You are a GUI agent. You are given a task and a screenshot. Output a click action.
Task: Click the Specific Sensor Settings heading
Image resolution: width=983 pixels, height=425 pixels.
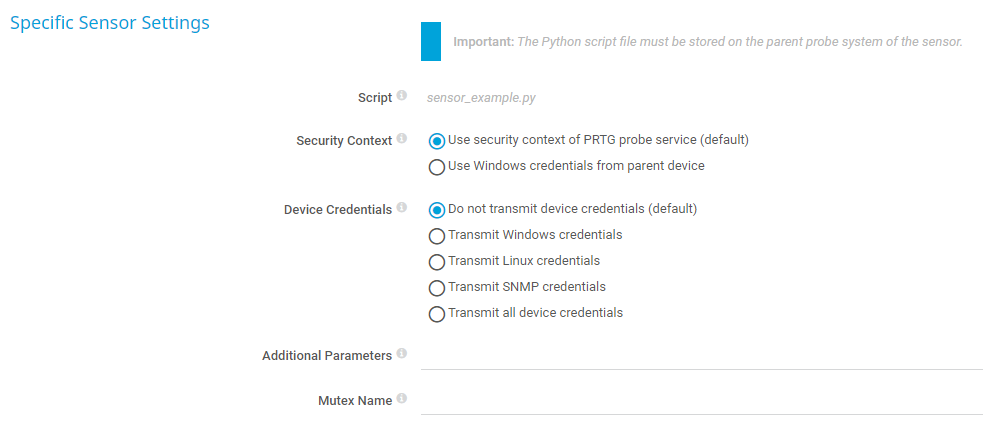[x=110, y=23]
